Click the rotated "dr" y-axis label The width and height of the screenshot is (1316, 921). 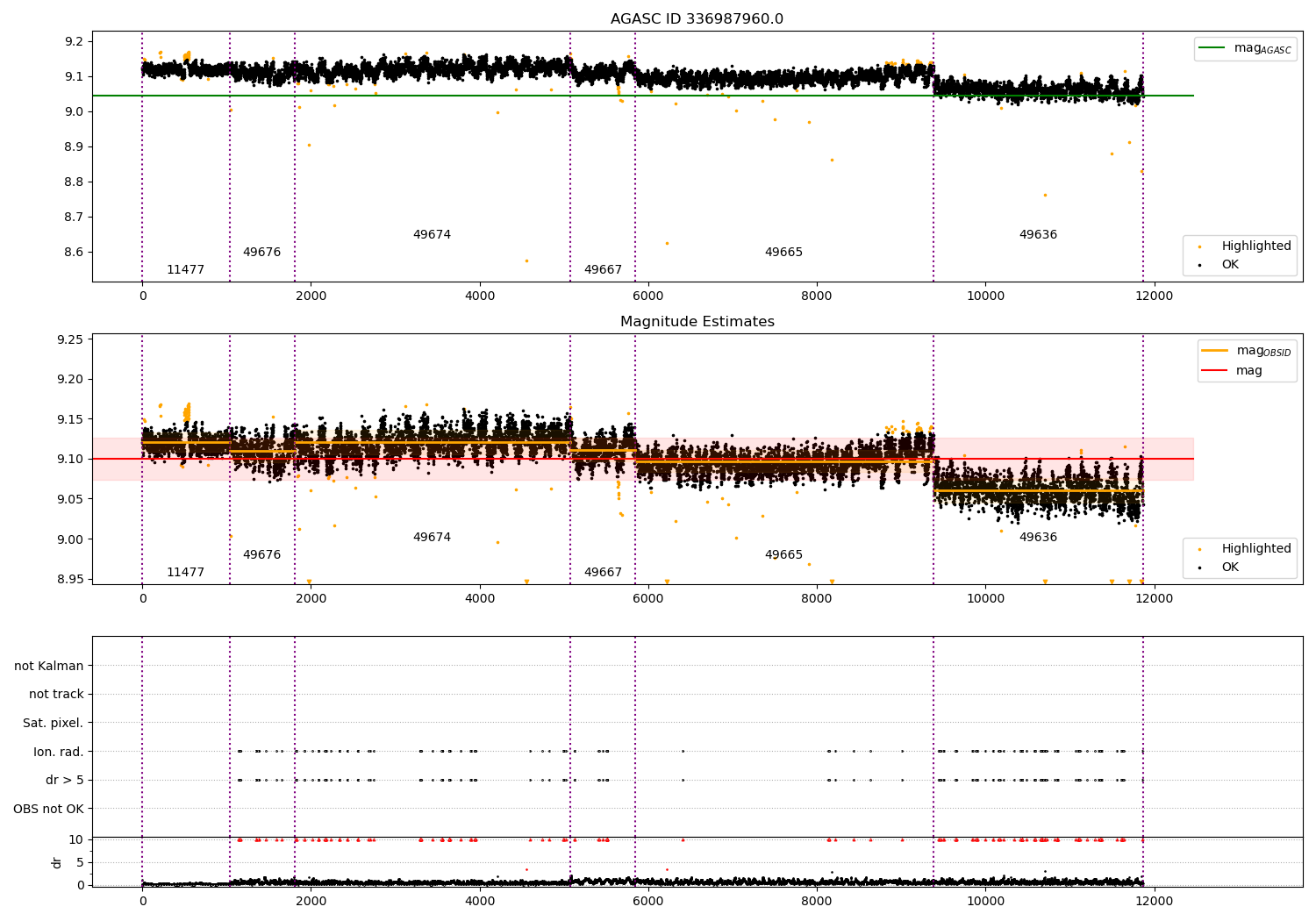(x=57, y=862)
